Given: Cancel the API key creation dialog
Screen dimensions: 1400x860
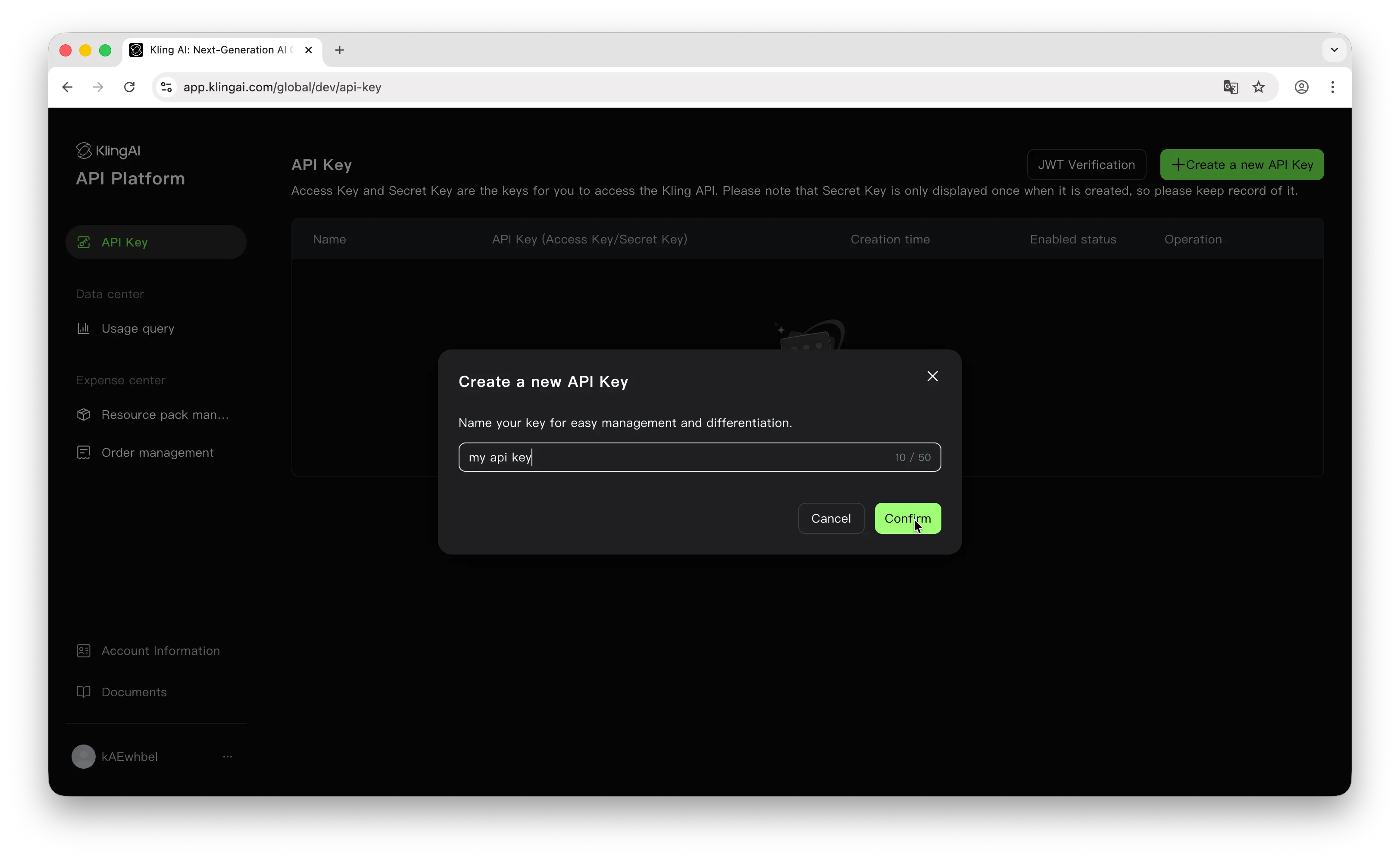Looking at the screenshot, I should tap(831, 518).
